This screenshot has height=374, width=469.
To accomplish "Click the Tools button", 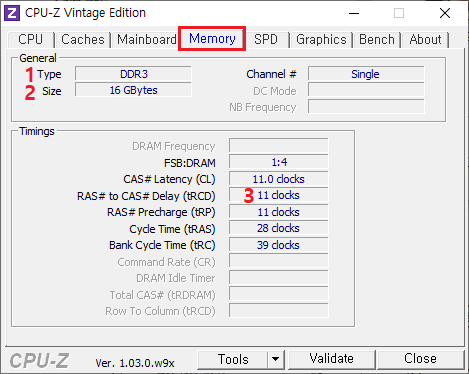I will pyautogui.click(x=233, y=359).
